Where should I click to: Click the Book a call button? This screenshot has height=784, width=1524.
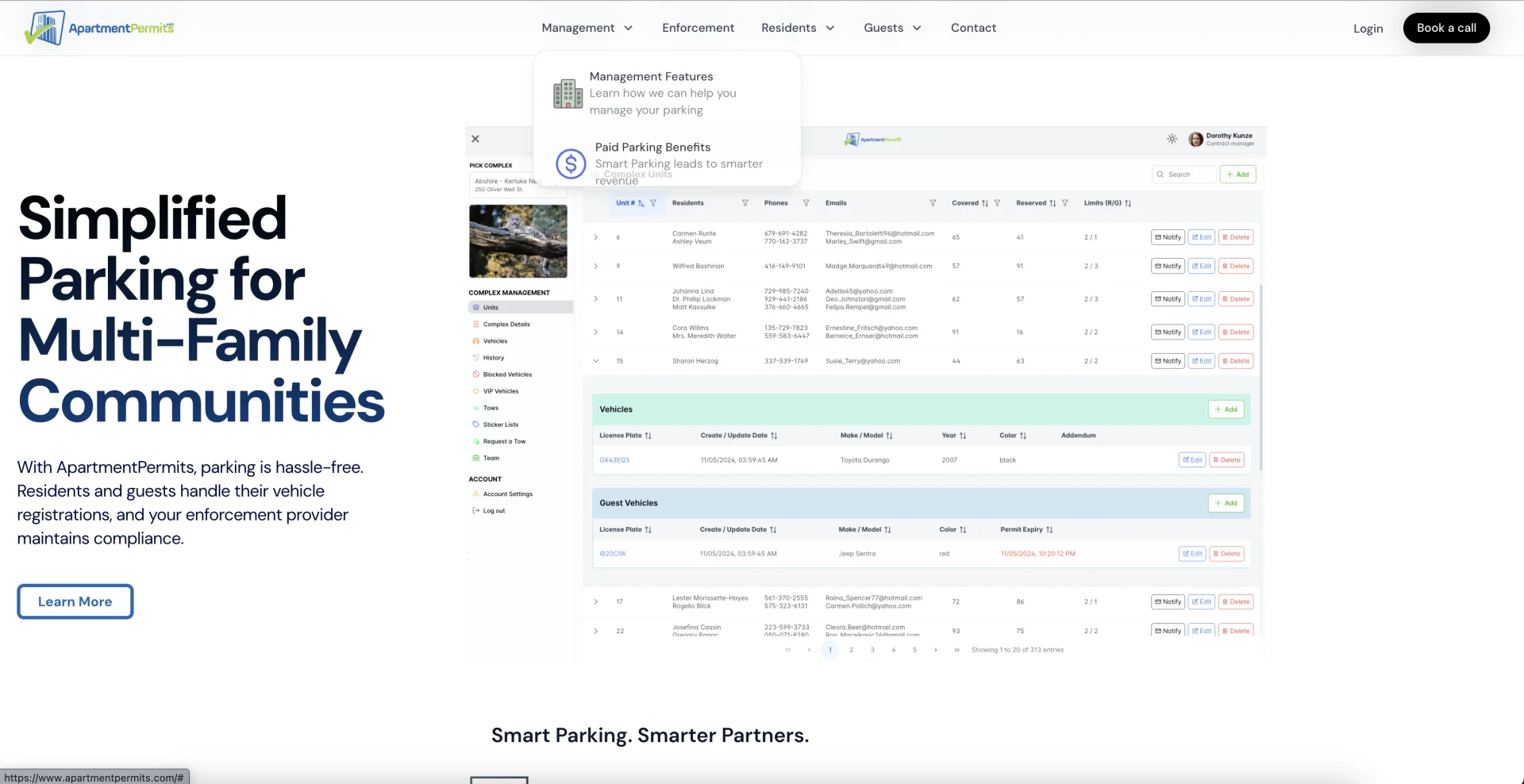click(1446, 28)
